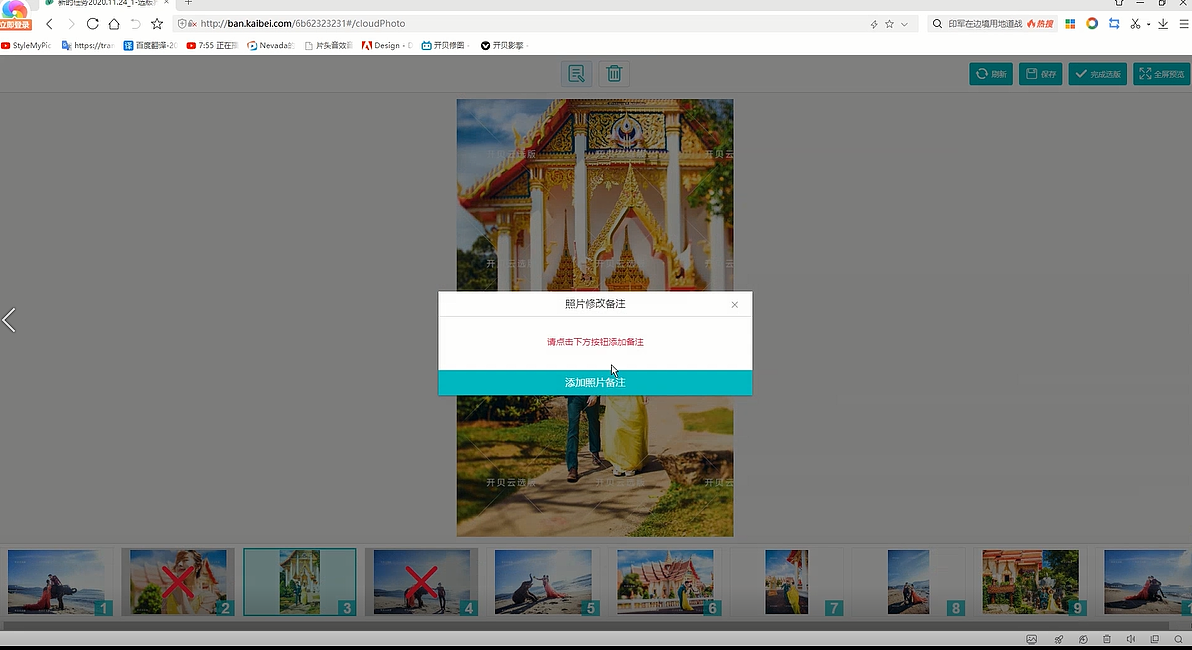This screenshot has height=650, width=1192.
Task: Click the favorites star left of address bar
Action: click(x=157, y=24)
